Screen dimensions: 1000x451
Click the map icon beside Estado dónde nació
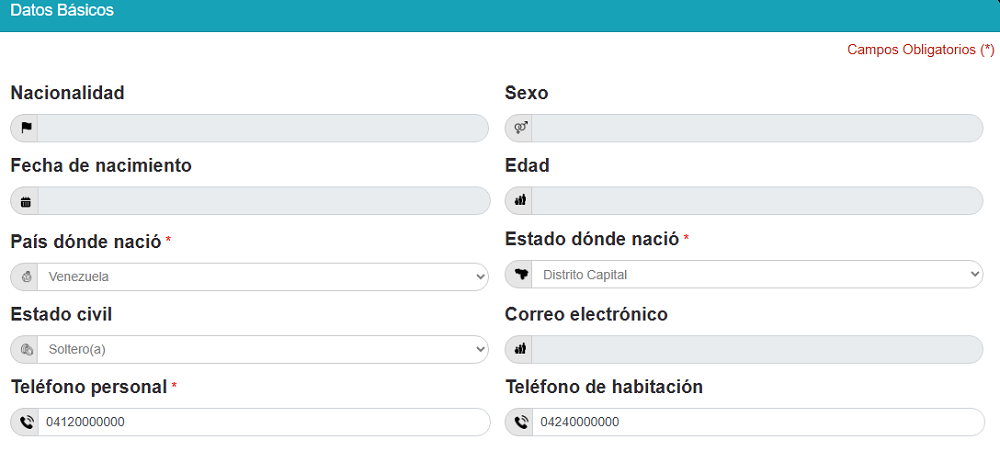(520, 274)
